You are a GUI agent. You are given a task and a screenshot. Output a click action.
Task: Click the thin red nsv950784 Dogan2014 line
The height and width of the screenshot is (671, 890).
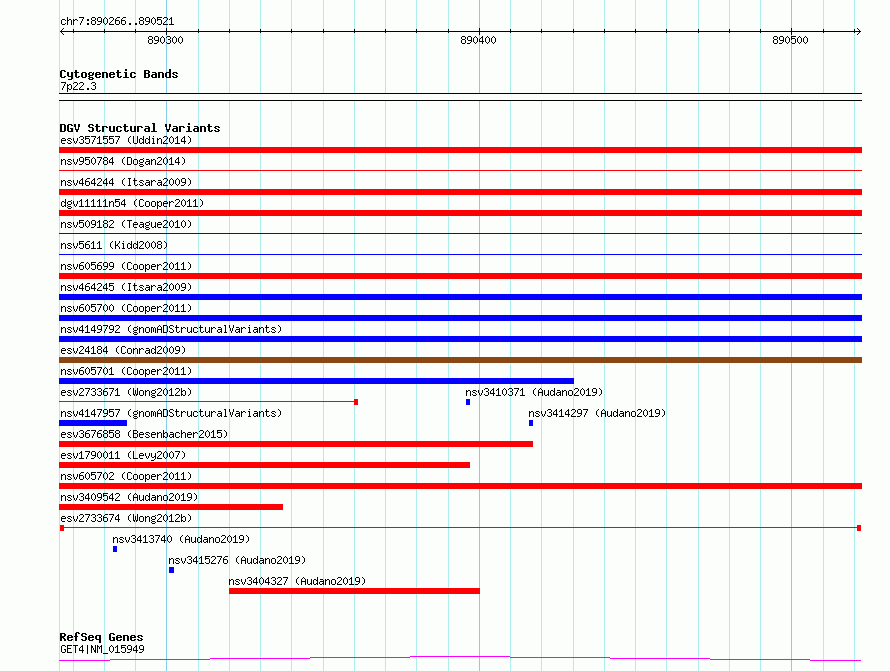460,170
